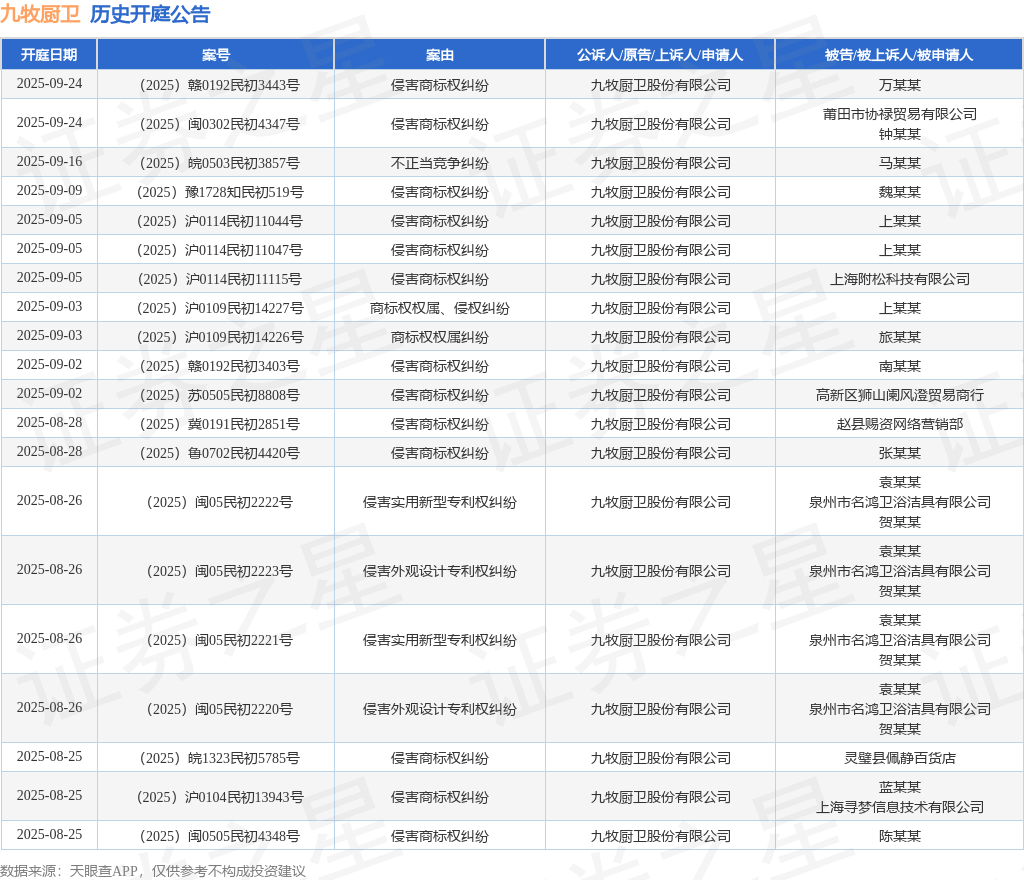The height and width of the screenshot is (880, 1024).
Task: Select case number （2025）鲁0702民初4420号
Action: coord(216,453)
